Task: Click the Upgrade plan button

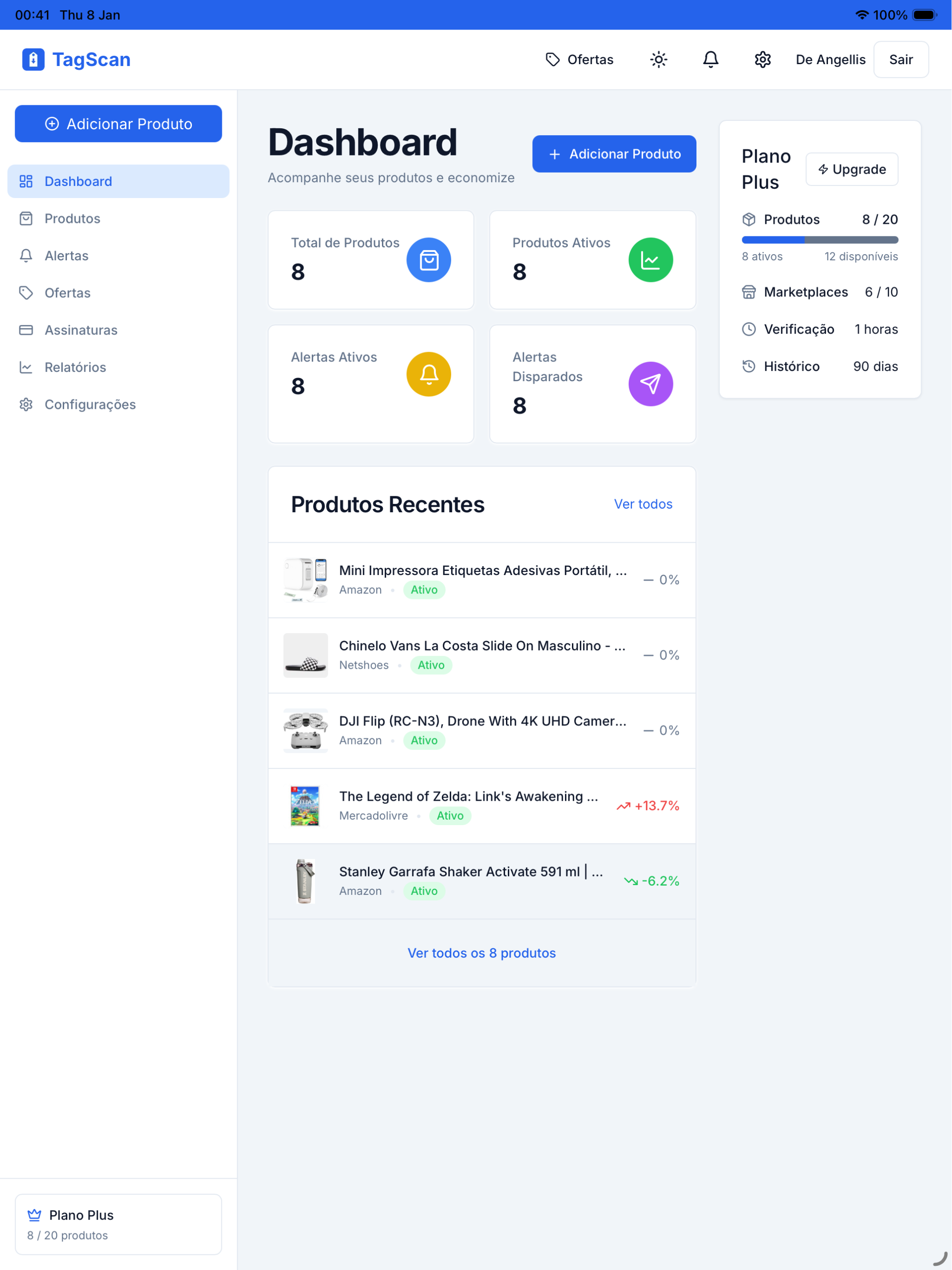Action: point(851,169)
